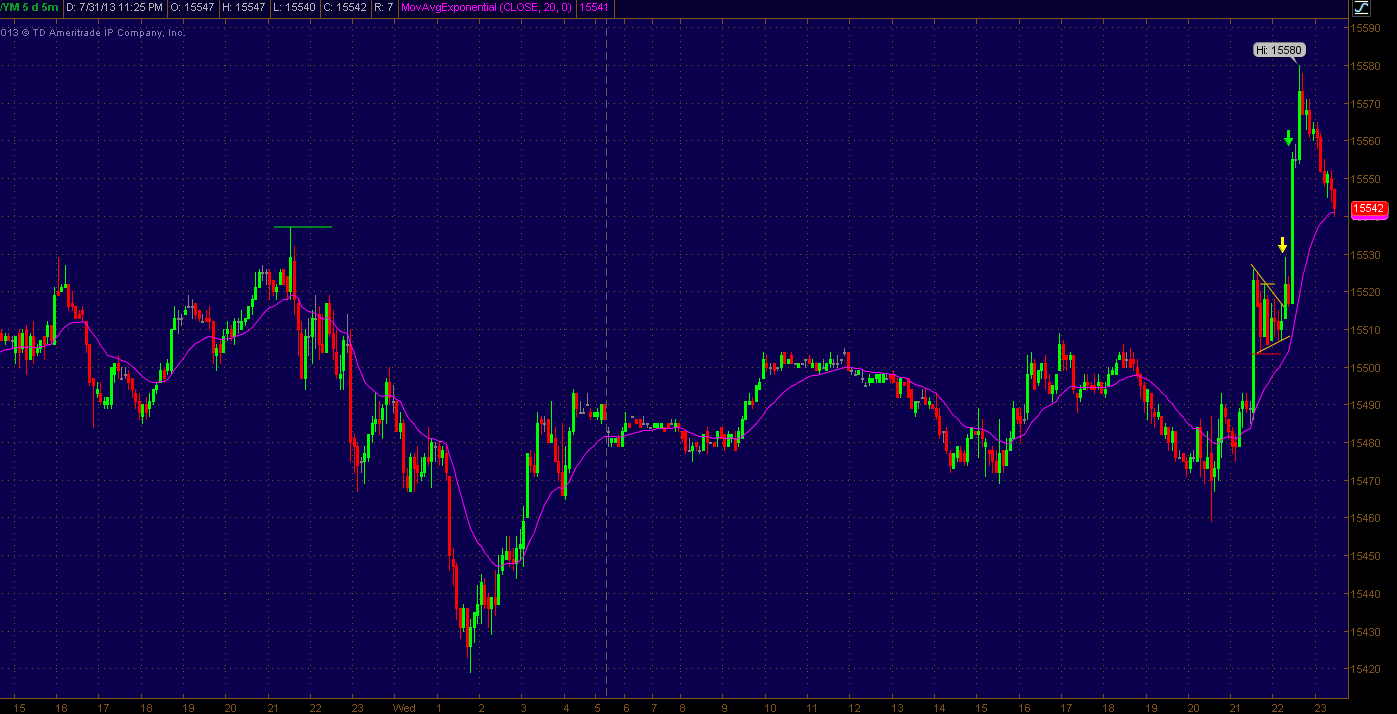This screenshot has width=1397, height=714.
Task: Click the 15500 price axis label
Action: click(1366, 367)
